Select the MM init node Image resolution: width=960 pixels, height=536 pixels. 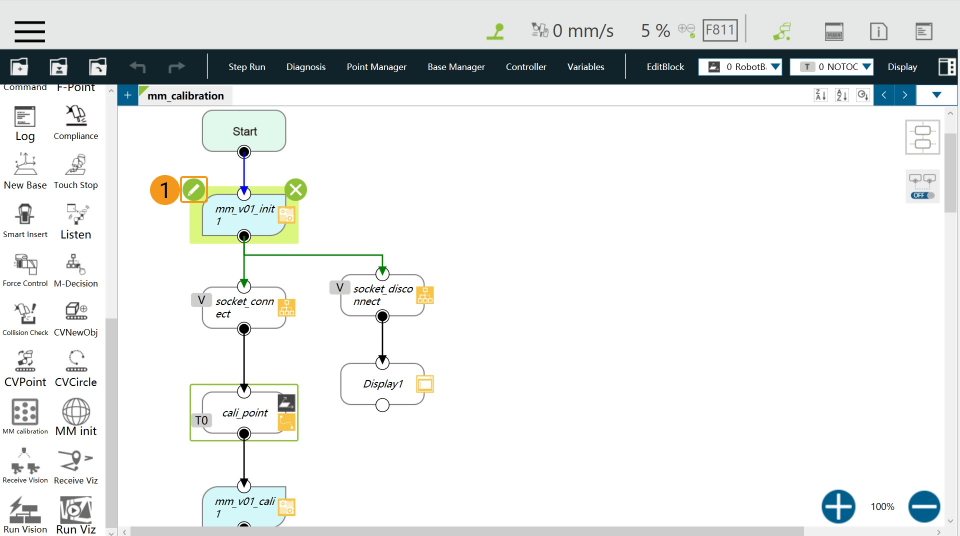76,417
